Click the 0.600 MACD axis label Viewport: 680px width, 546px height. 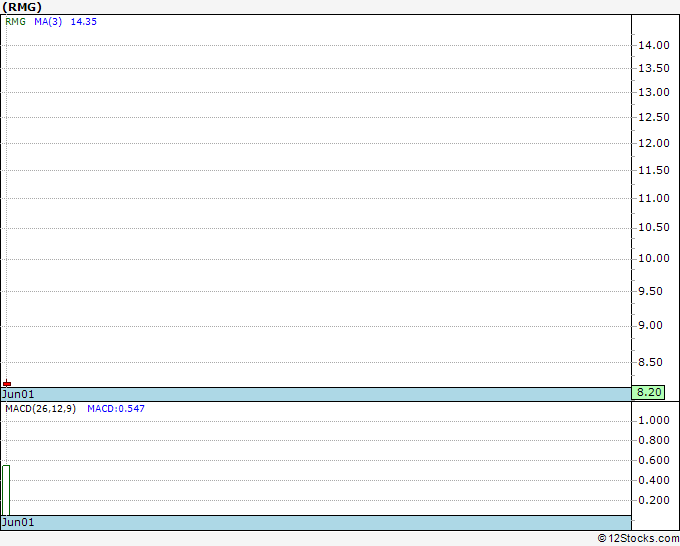[654, 460]
